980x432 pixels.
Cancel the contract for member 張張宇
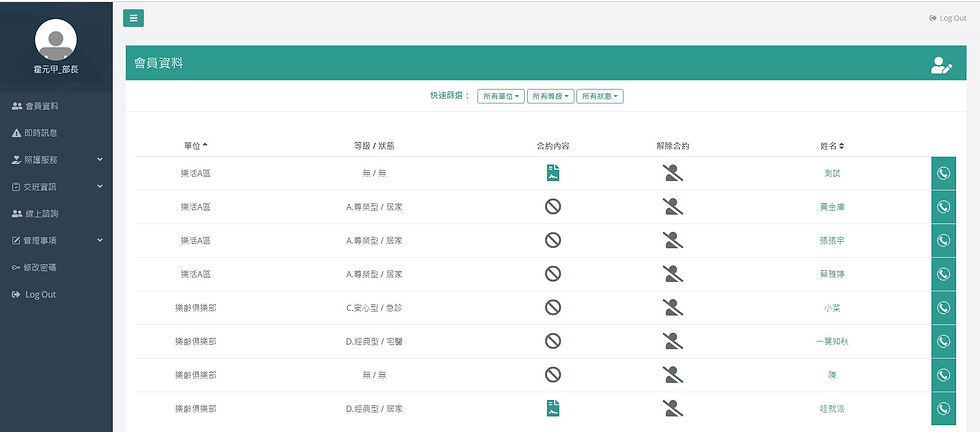[672, 240]
